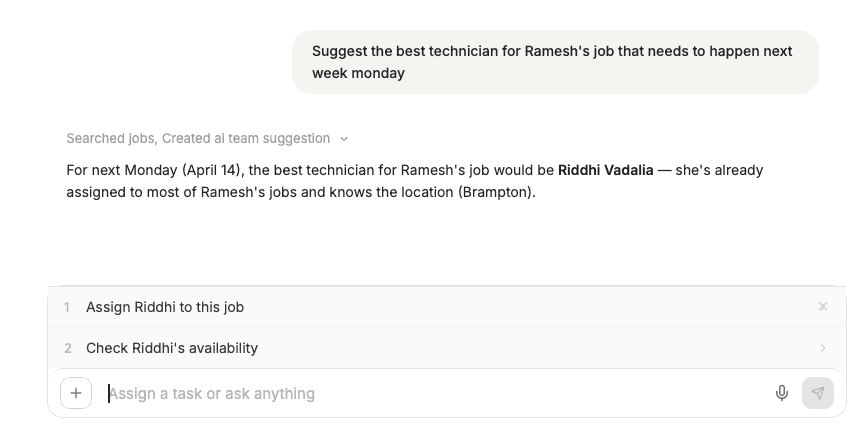Viewport: 868px width, 434px height.
Task: Choose Check Riddhi's availability suggestion
Action: click(172, 348)
